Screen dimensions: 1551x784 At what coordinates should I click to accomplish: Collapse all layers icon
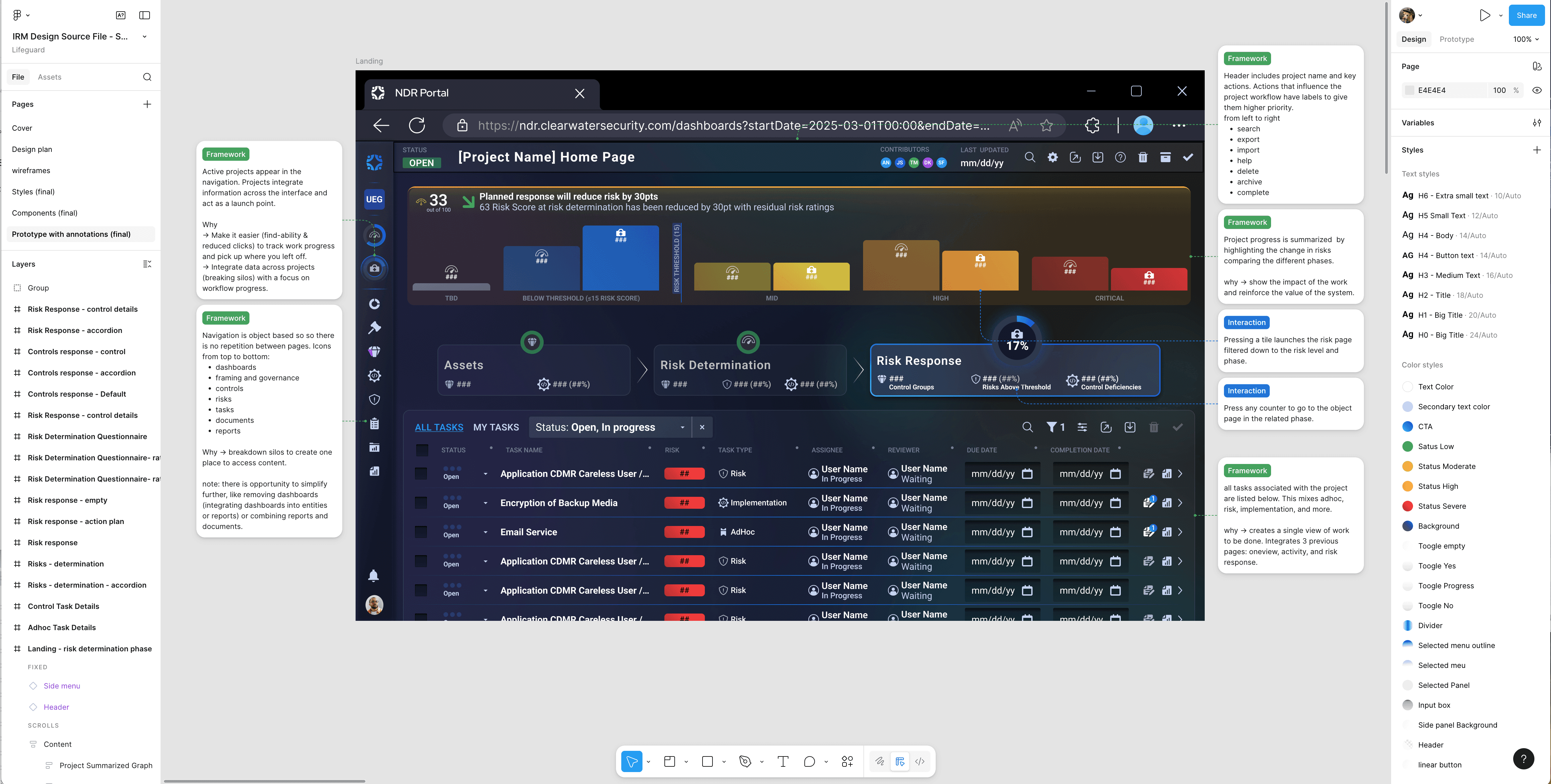pyautogui.click(x=147, y=264)
